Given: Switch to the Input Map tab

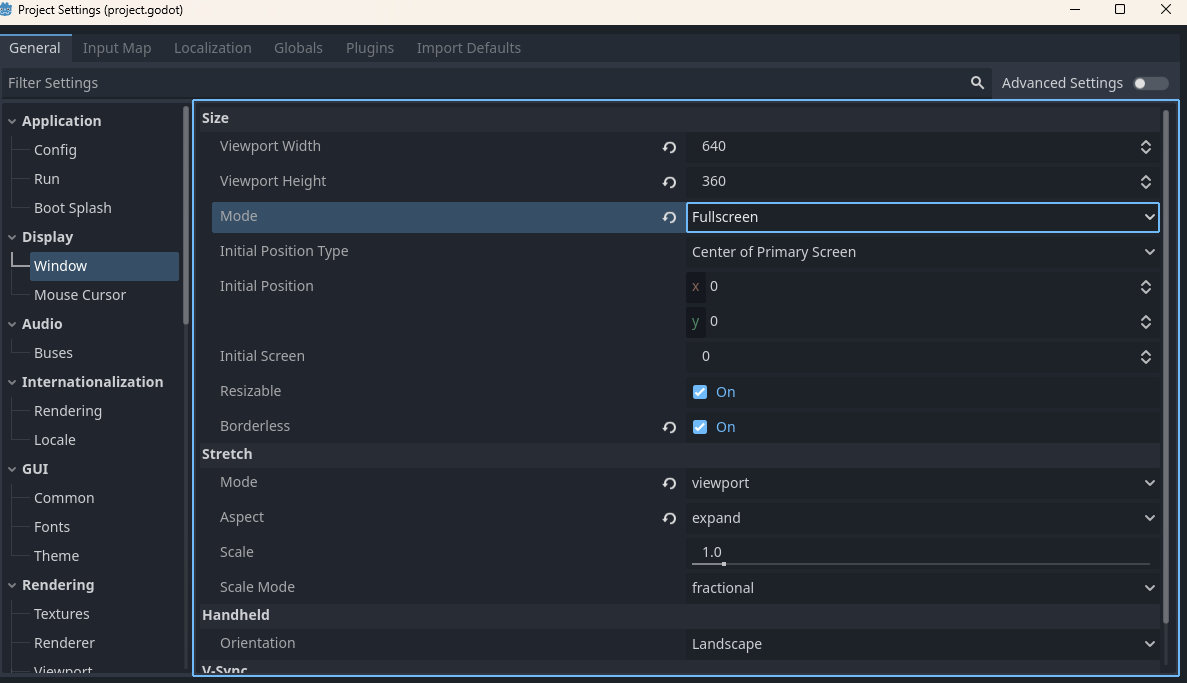Looking at the screenshot, I should 117,48.
